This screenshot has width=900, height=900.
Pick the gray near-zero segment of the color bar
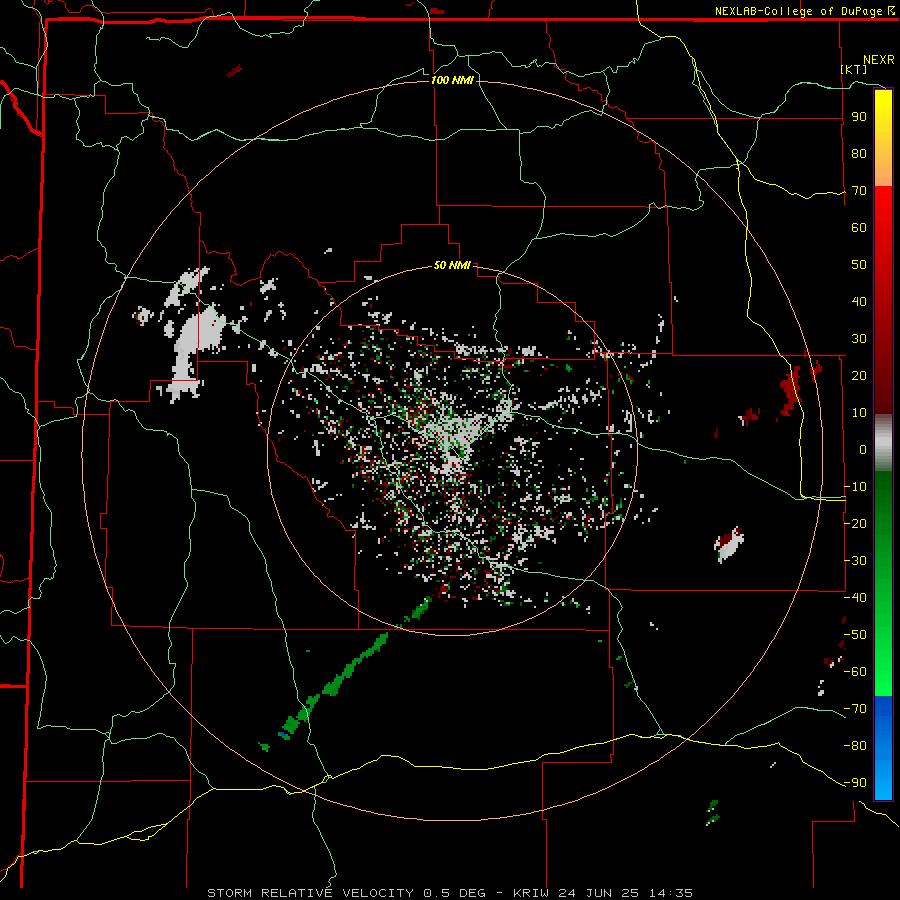coord(883,442)
